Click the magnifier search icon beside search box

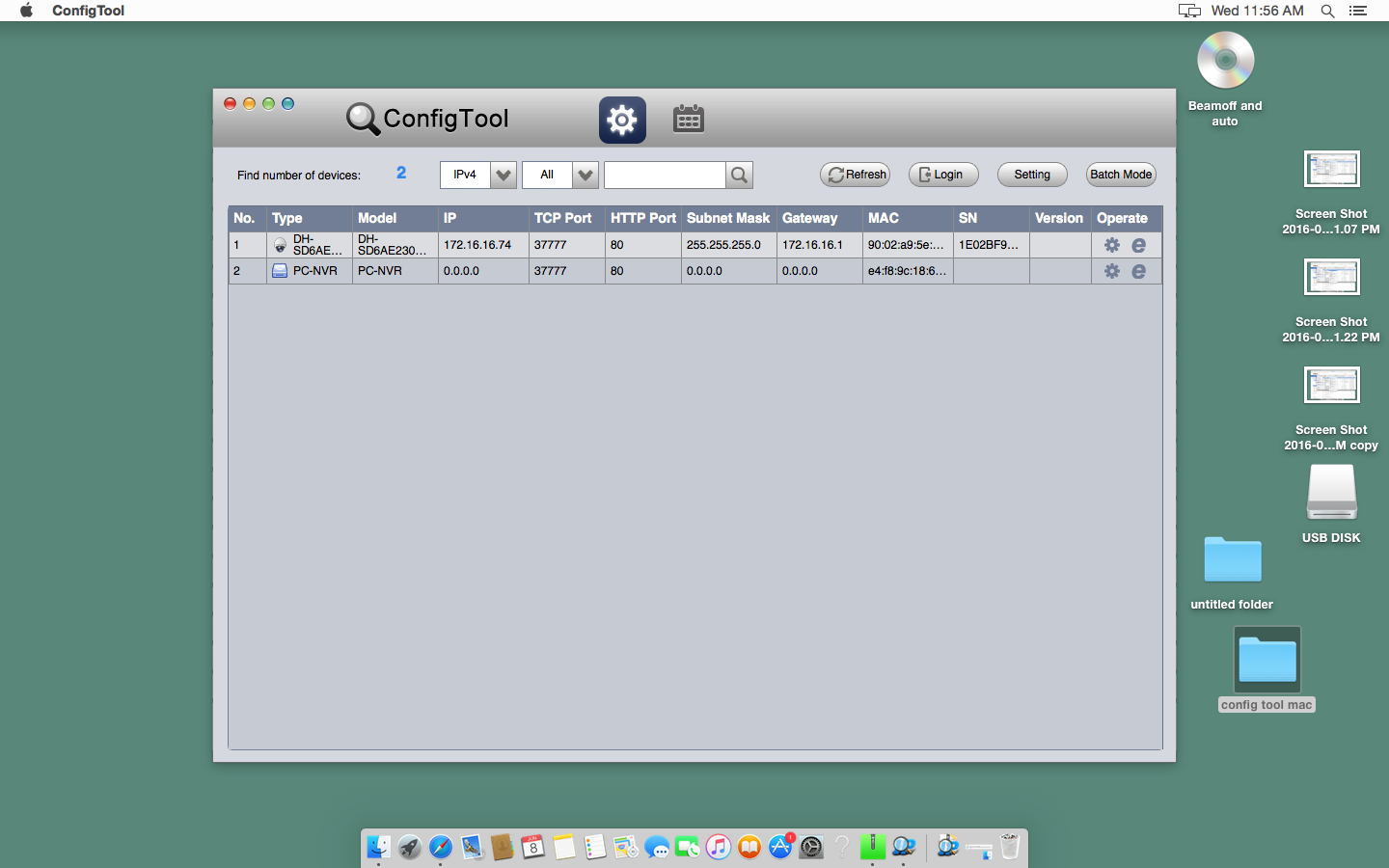click(739, 175)
